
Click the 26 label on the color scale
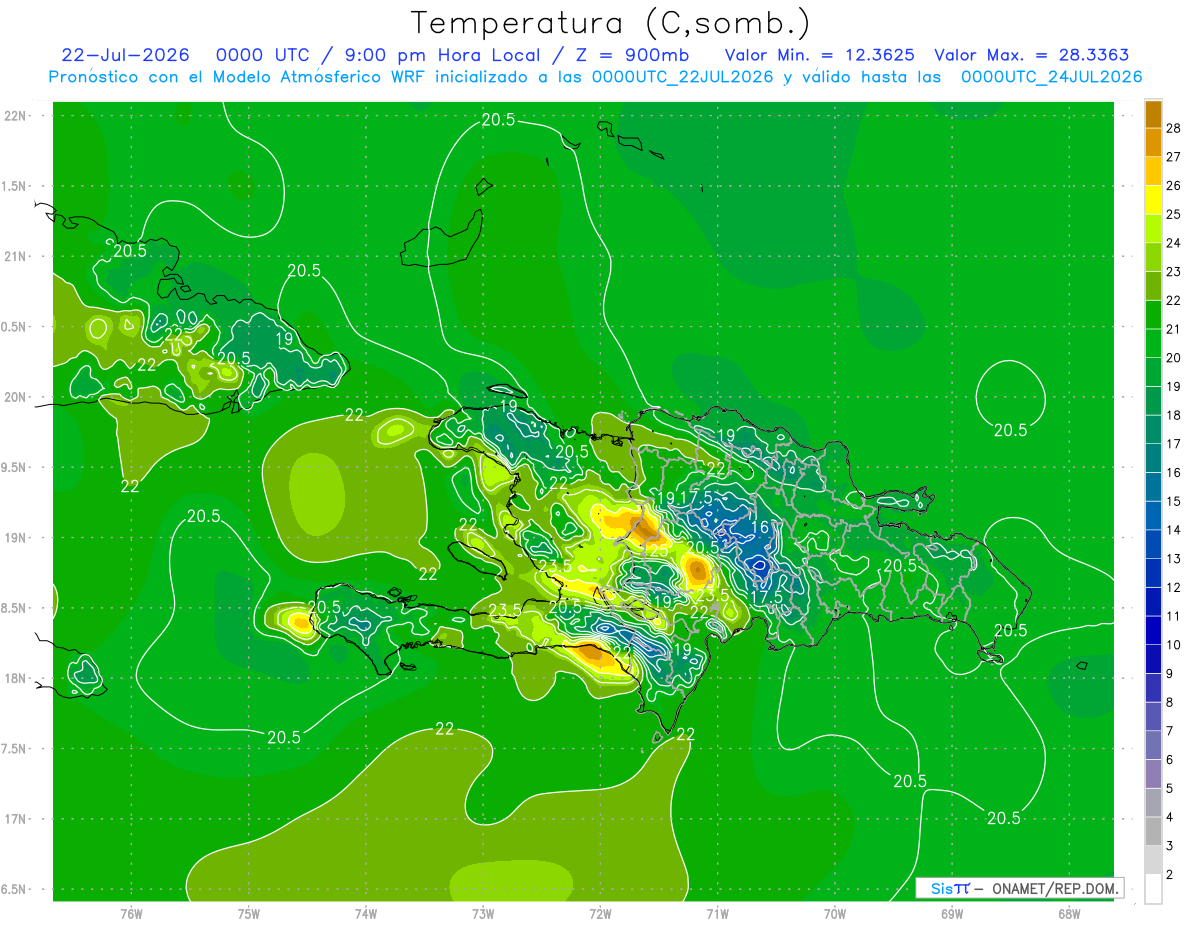pos(1174,185)
